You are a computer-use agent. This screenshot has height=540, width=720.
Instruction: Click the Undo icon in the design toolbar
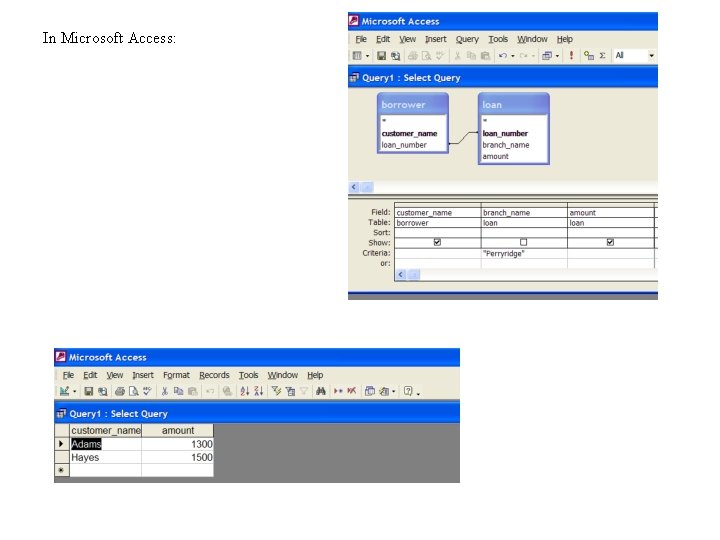point(503,56)
